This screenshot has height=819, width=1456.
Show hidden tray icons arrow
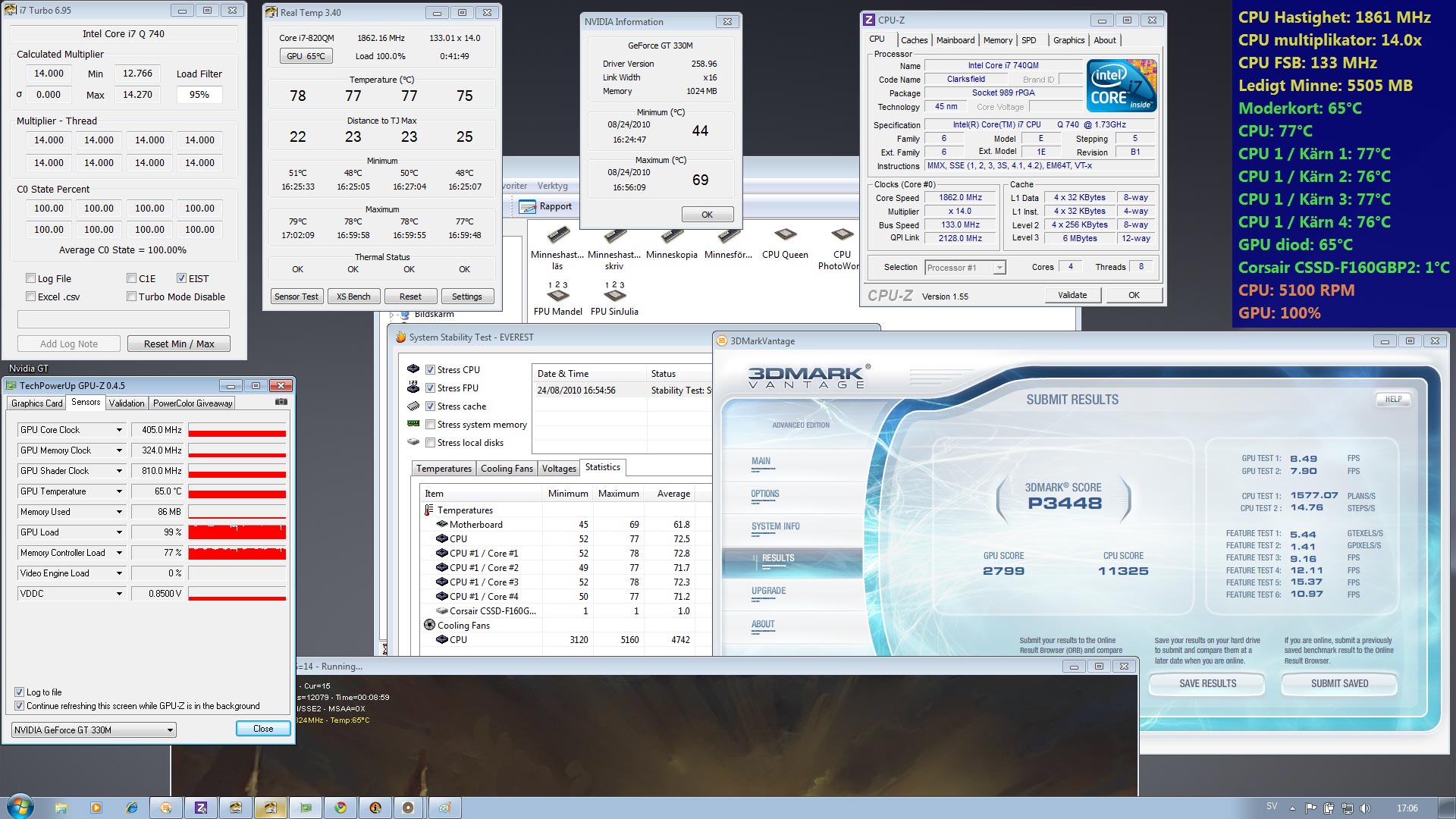point(1292,808)
